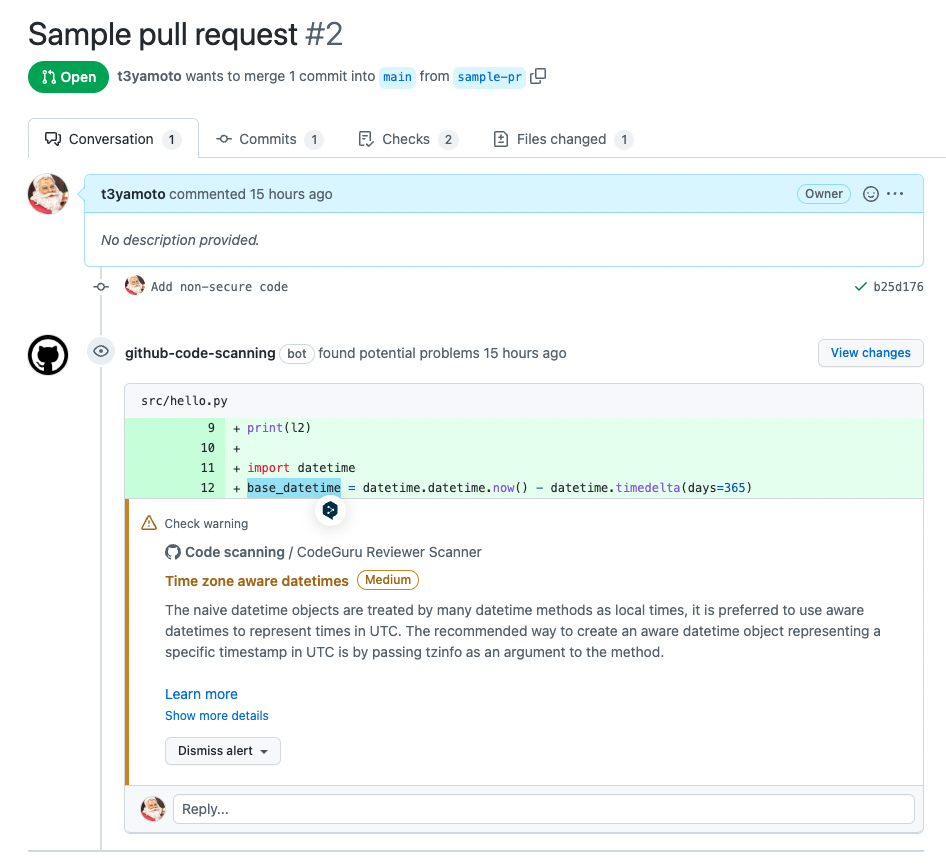Open the Learn more link

[202, 694]
